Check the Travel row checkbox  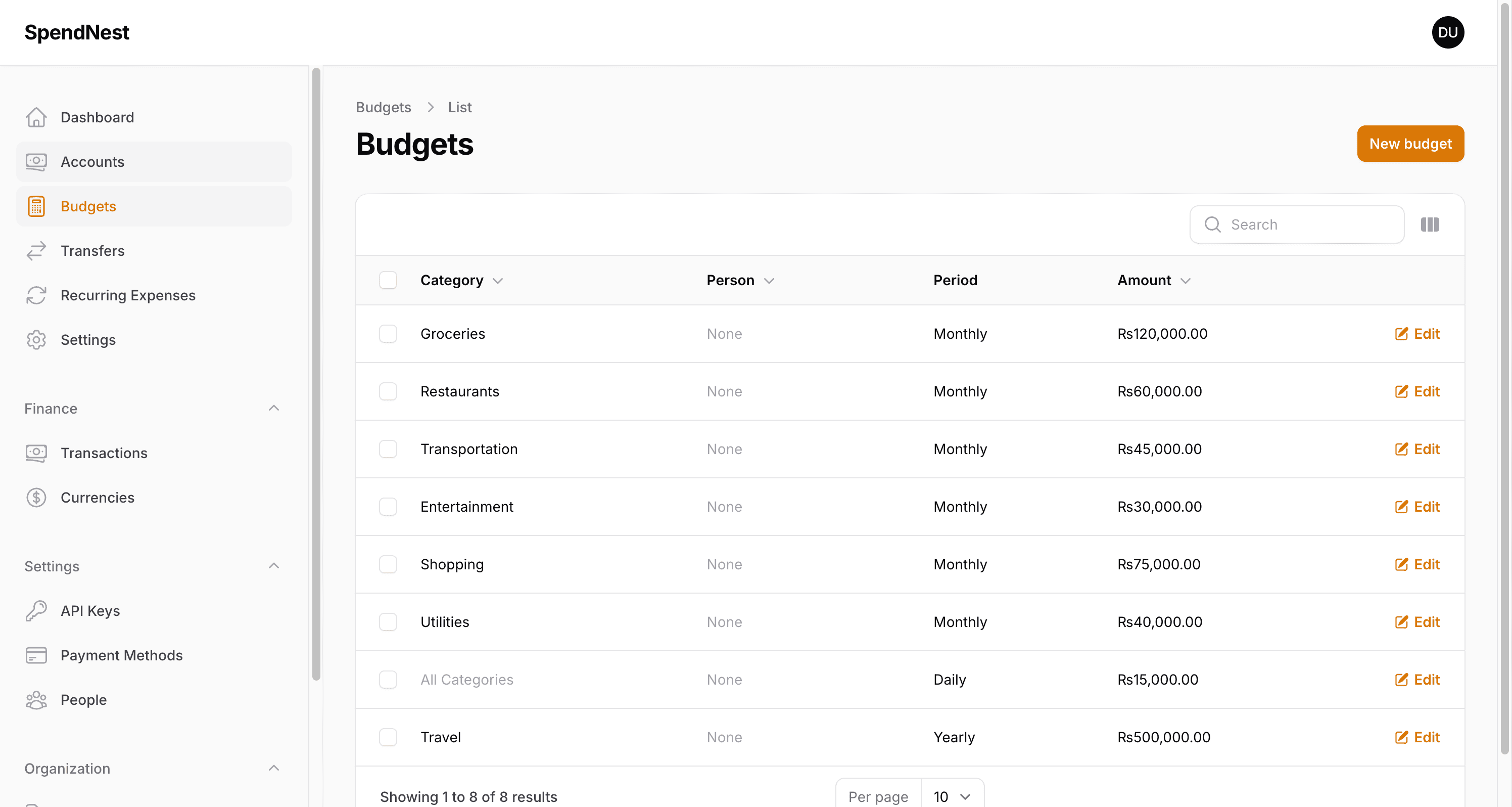[x=388, y=737]
